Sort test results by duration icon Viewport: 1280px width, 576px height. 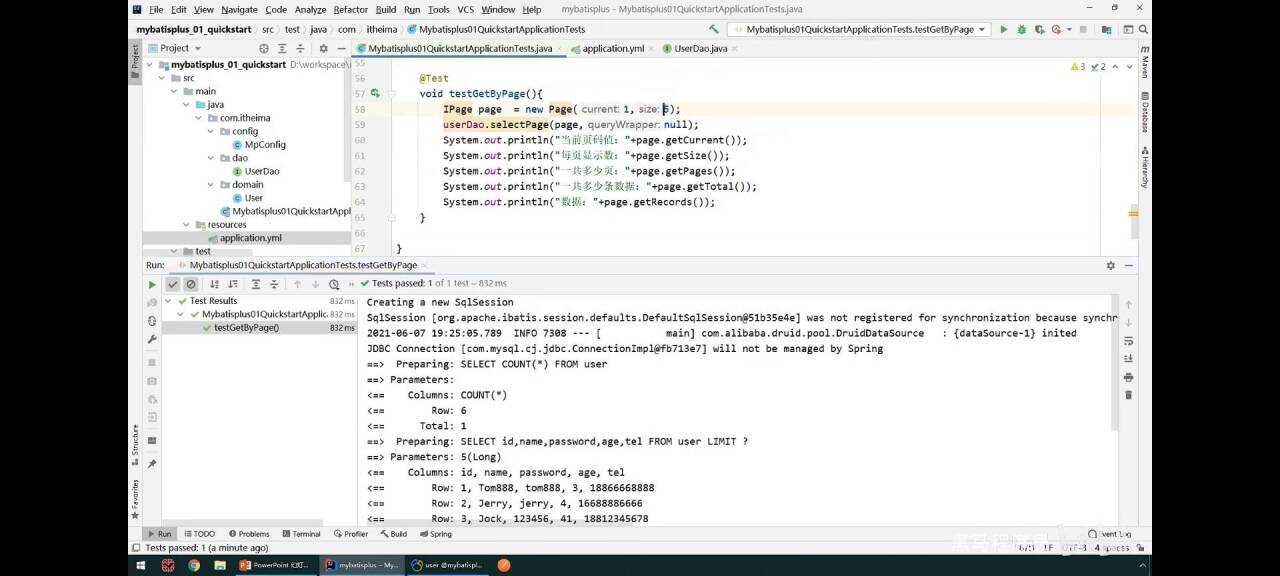click(232, 284)
